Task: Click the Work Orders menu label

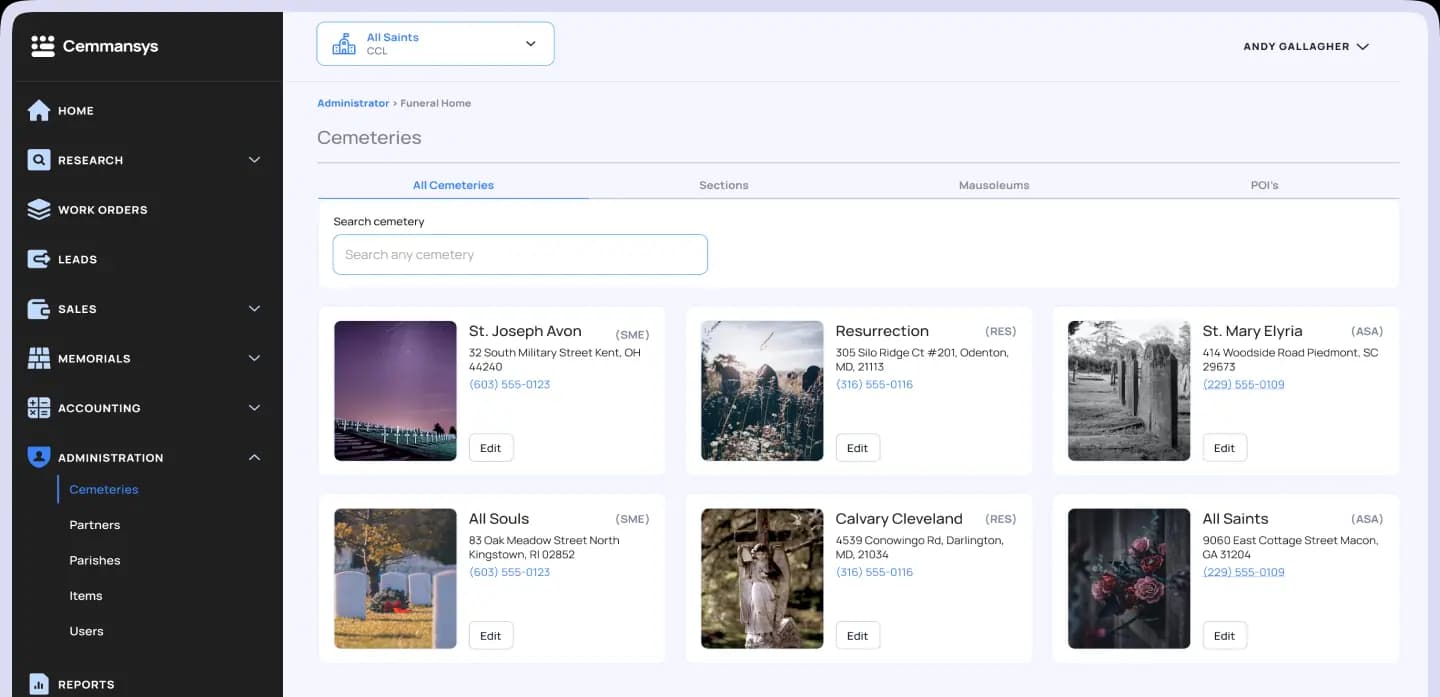Action: [x=103, y=210]
